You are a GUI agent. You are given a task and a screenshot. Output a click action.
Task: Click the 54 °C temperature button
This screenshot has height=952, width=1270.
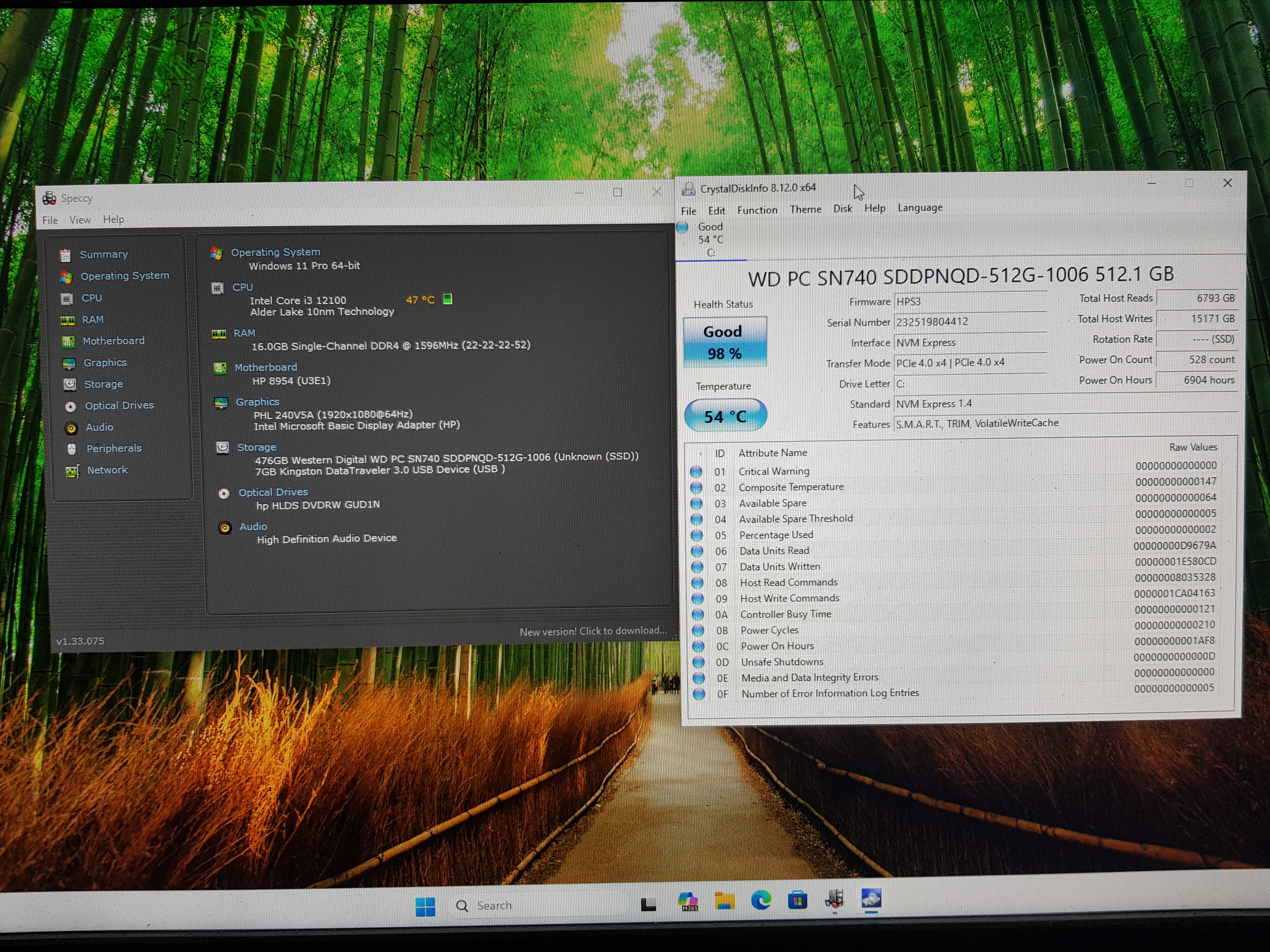(726, 416)
